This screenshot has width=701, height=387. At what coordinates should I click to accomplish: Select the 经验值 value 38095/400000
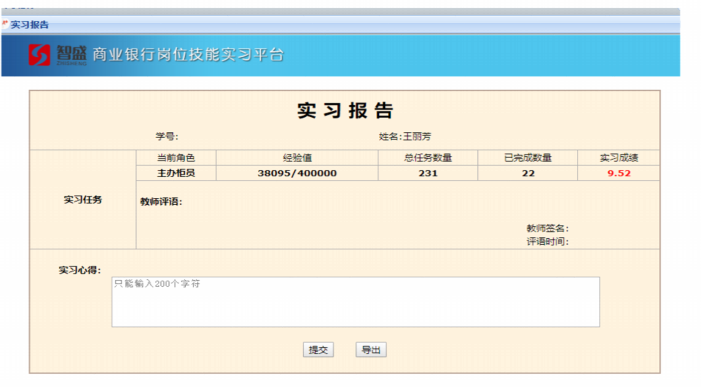tap(297, 173)
